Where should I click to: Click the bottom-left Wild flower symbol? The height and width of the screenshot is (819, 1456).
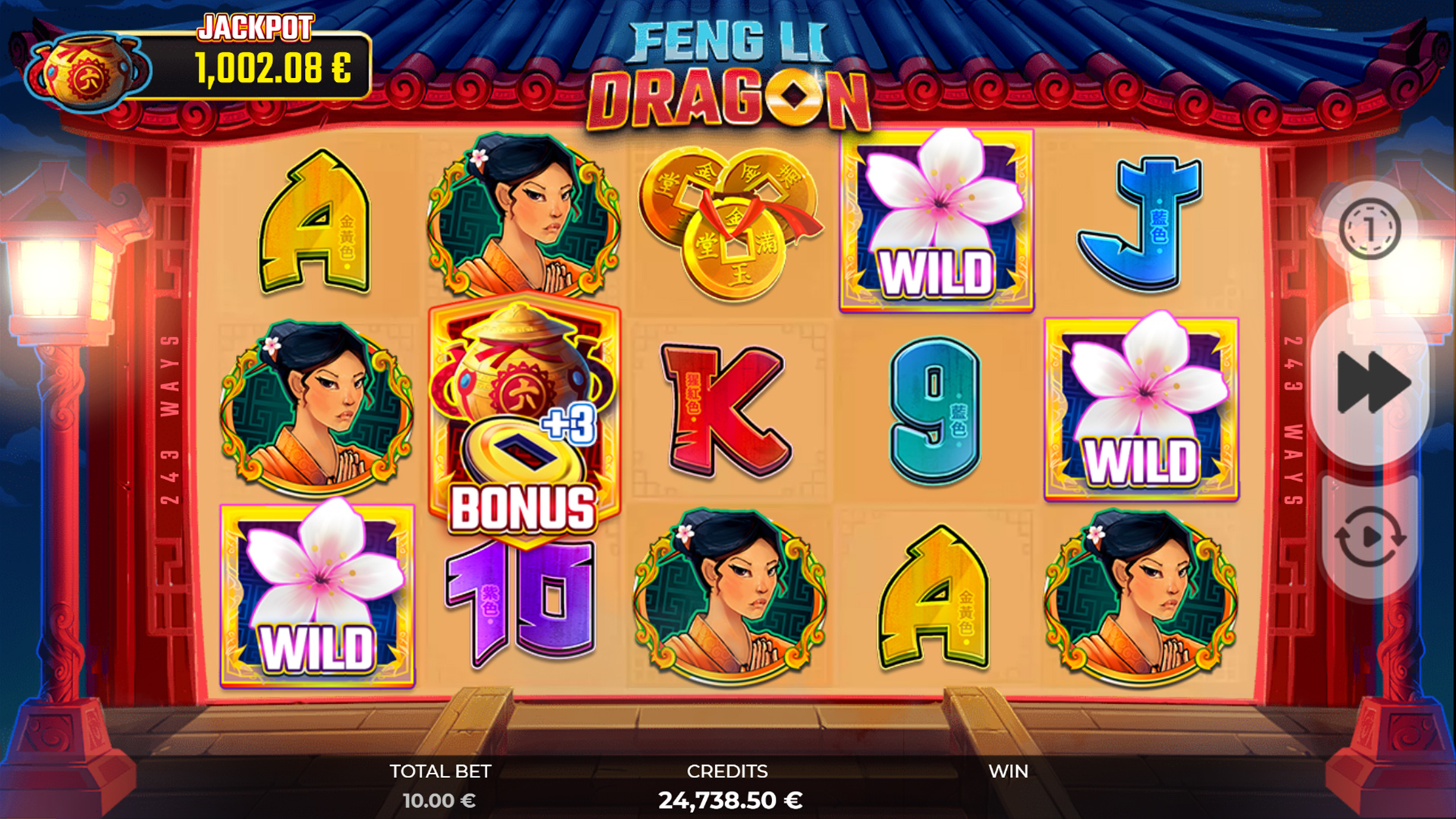pos(318,595)
